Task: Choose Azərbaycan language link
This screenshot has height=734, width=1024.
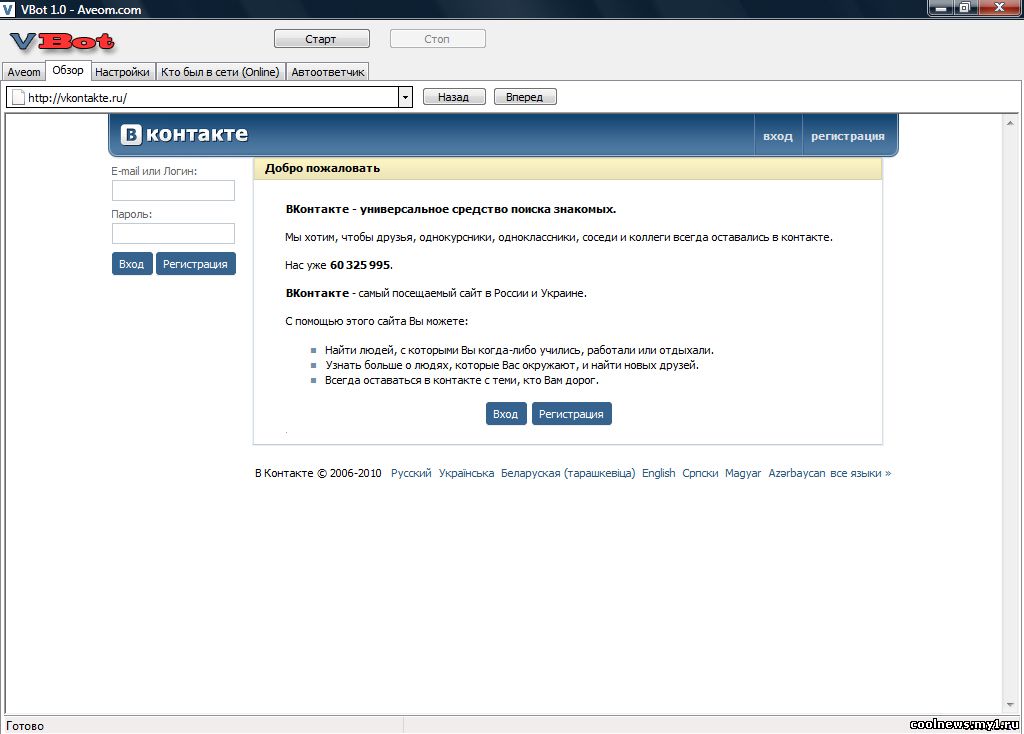Action: [797, 473]
